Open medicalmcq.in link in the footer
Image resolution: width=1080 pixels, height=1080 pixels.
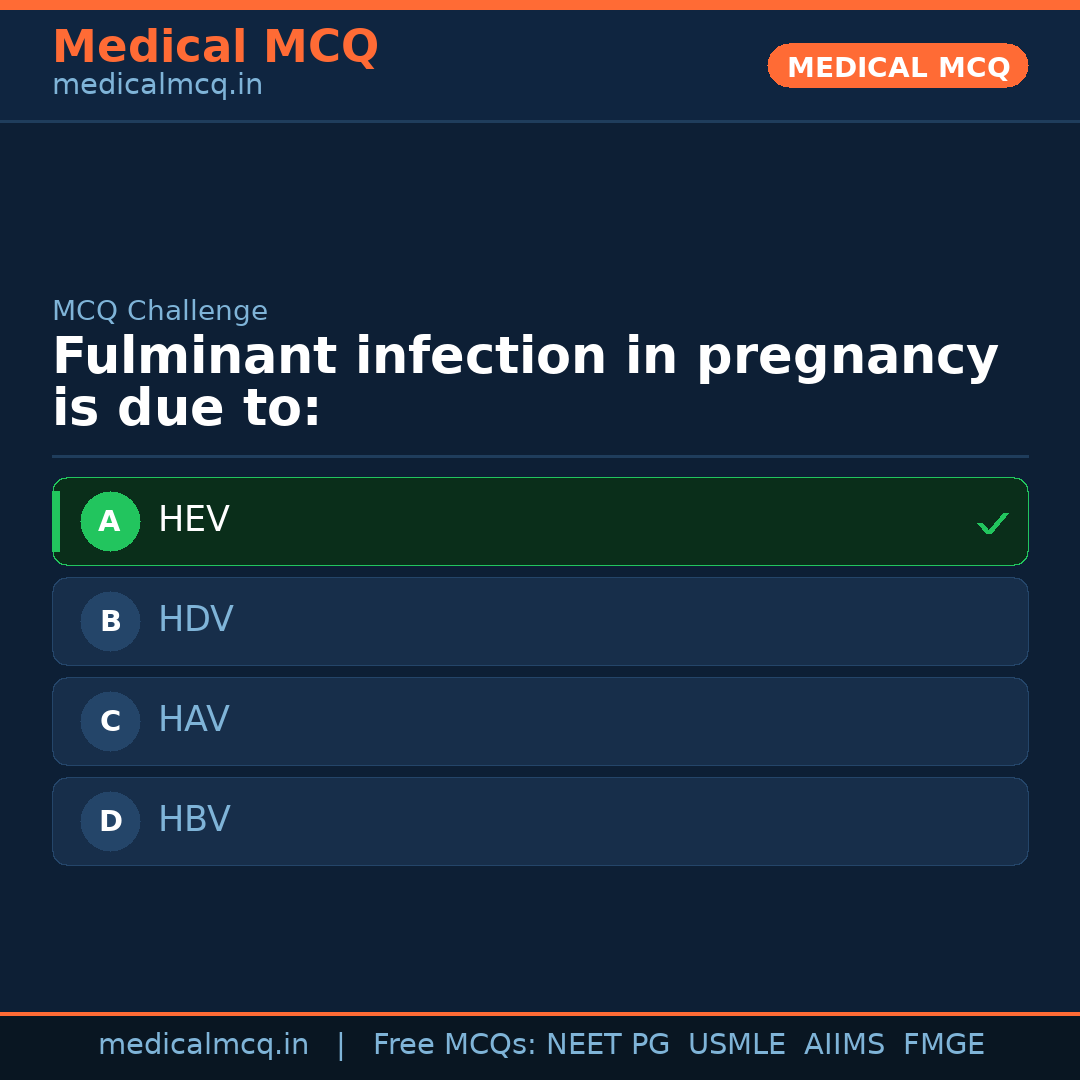(x=203, y=1045)
